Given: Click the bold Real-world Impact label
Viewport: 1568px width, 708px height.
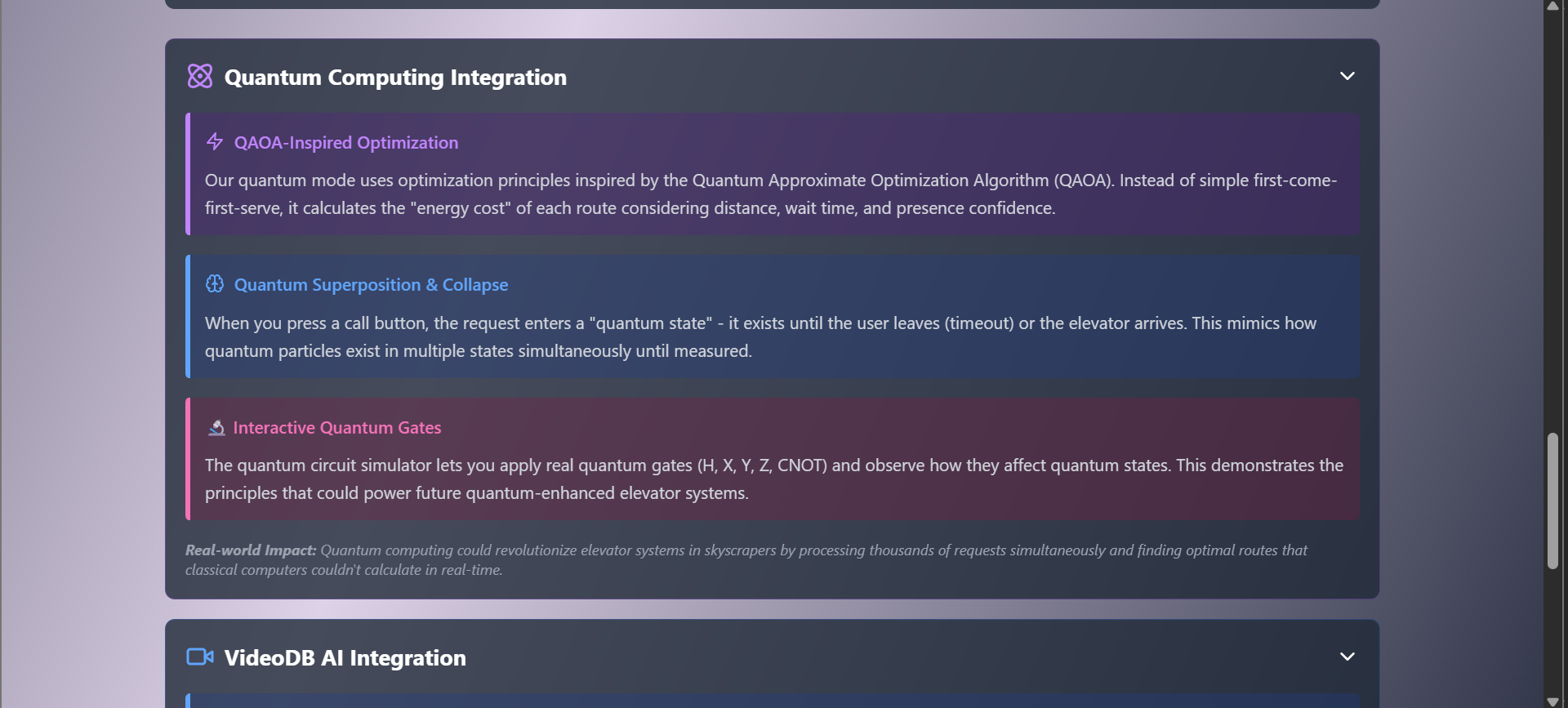Looking at the screenshot, I should (251, 550).
